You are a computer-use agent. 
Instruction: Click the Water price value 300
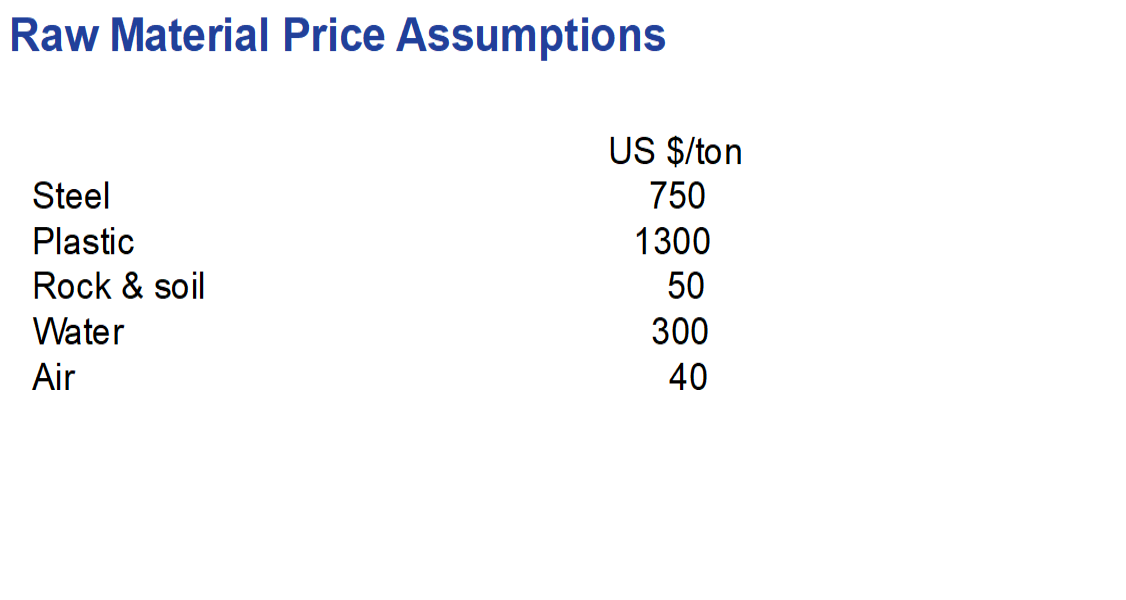coord(680,332)
